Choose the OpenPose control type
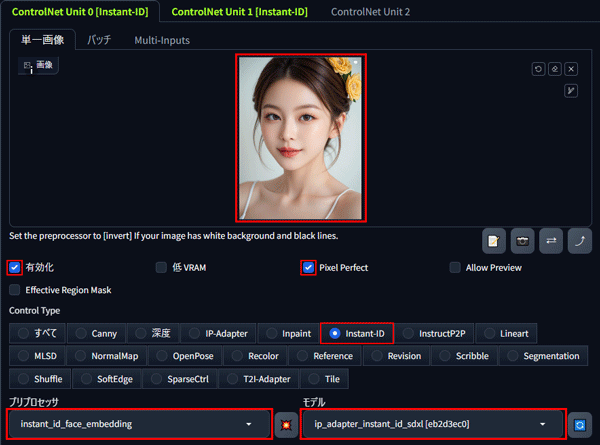Viewport: 600px width, 445px height. pos(185,356)
